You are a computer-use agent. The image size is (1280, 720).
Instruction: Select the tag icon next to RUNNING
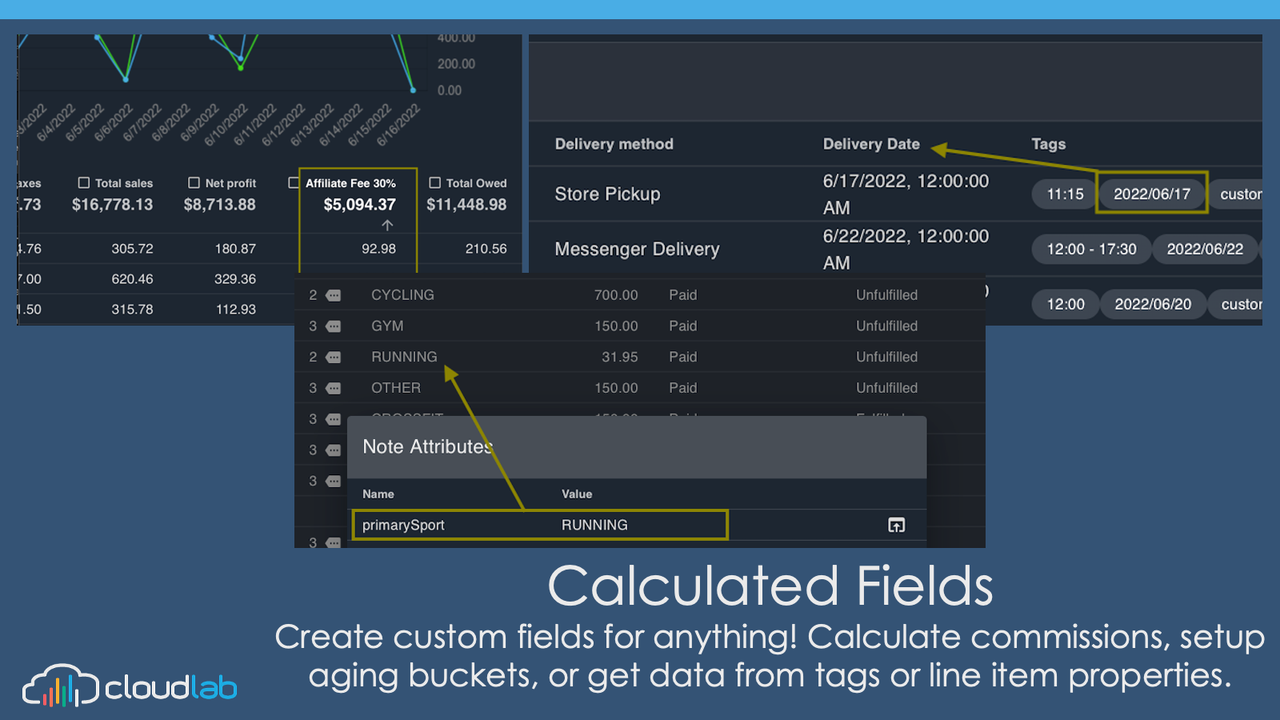[x=333, y=357]
